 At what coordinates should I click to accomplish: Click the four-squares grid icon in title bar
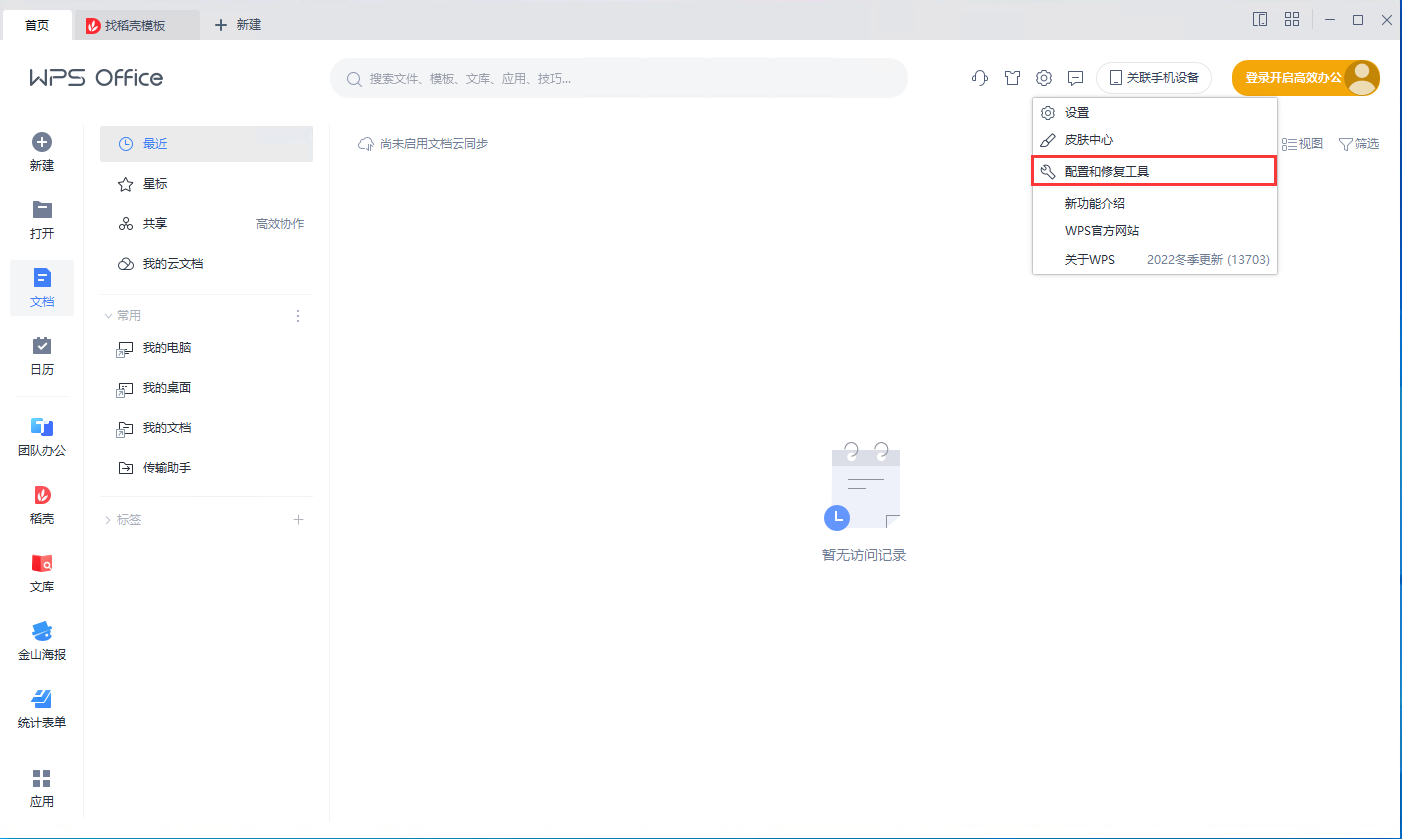(1292, 19)
